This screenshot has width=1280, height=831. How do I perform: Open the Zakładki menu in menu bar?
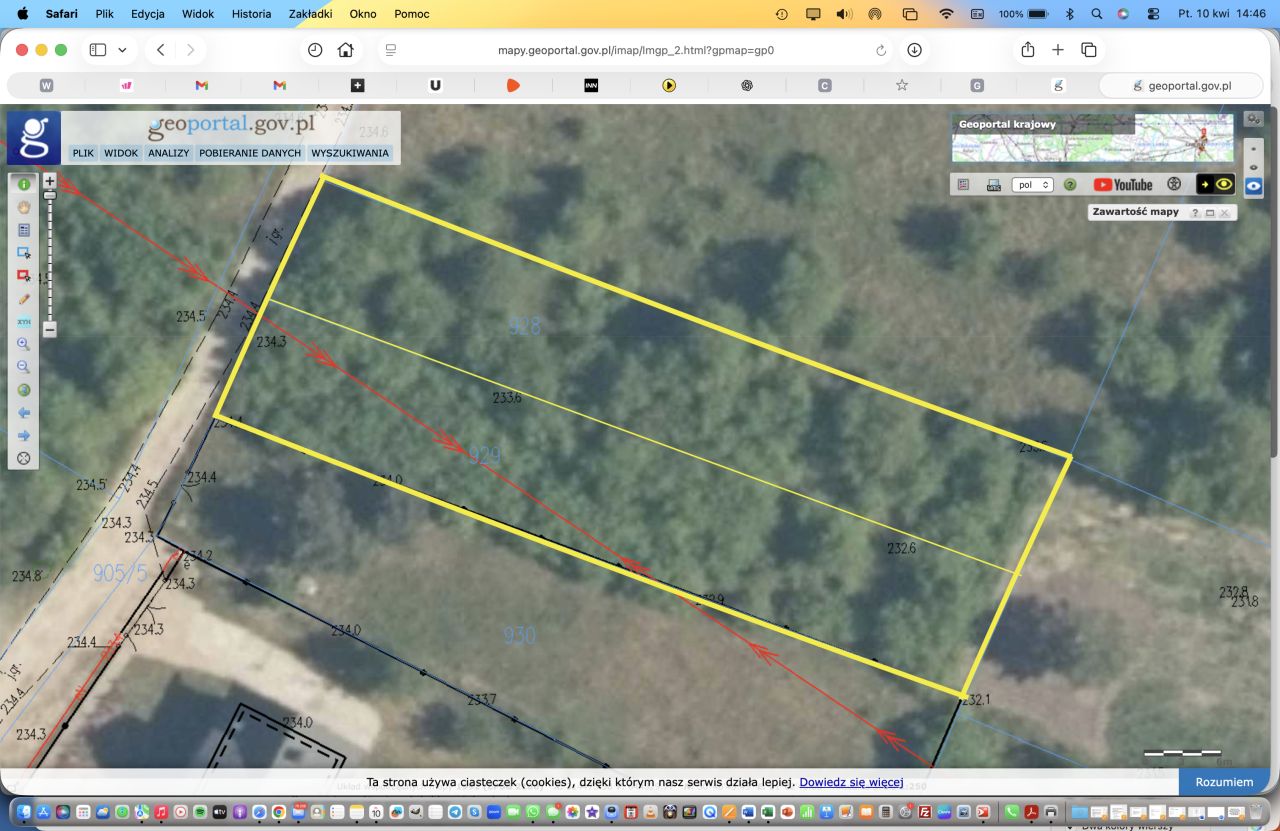coord(310,14)
